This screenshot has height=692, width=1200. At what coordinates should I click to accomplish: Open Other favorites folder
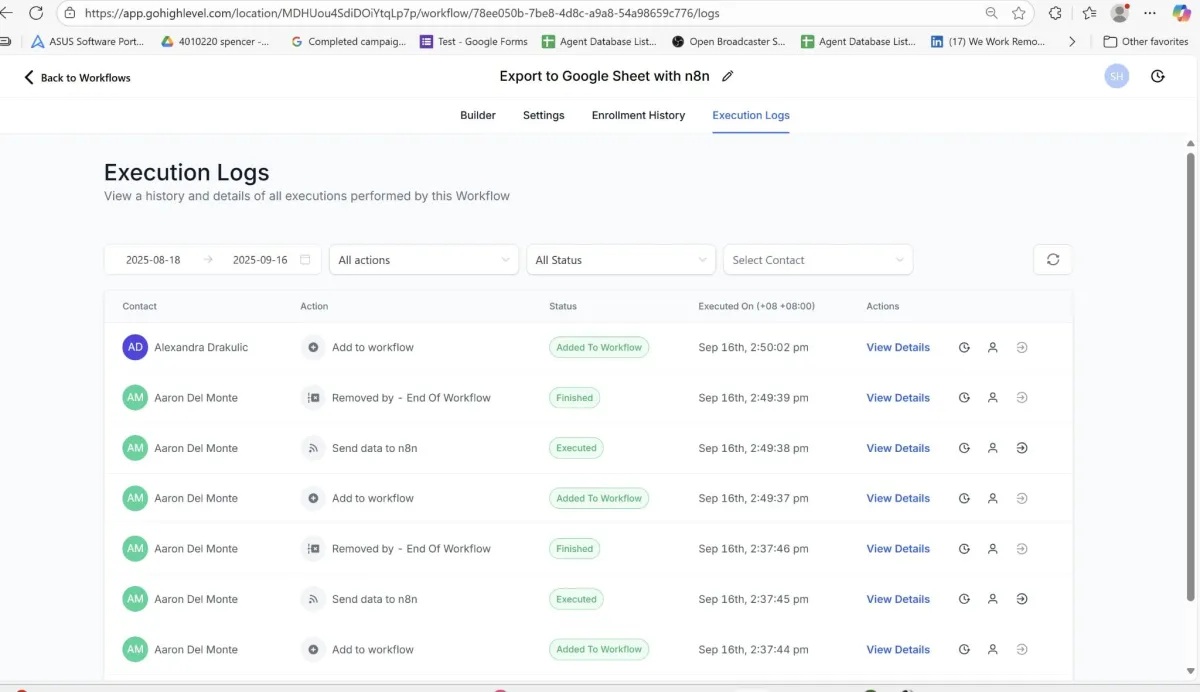click(1146, 42)
